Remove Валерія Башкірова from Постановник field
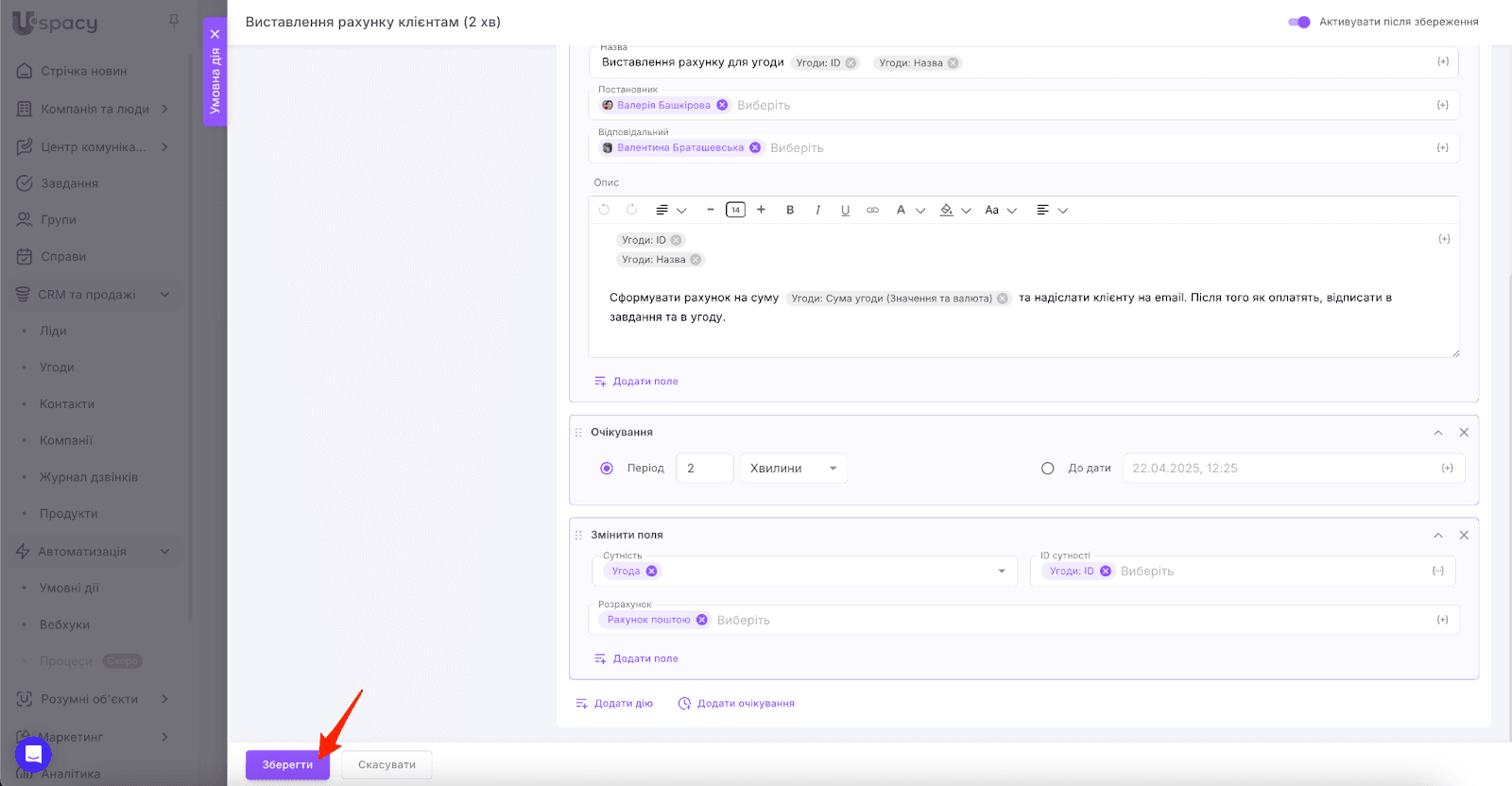This screenshot has height=786, width=1512. (722, 105)
